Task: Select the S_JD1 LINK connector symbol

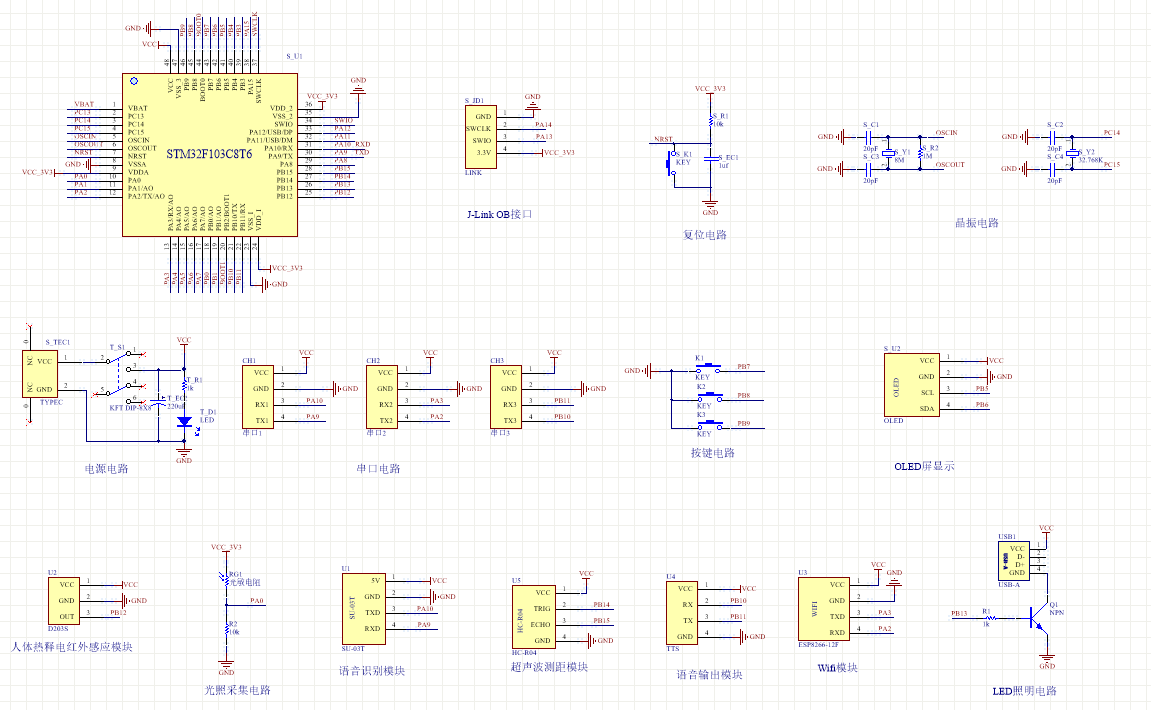Action: point(481,137)
